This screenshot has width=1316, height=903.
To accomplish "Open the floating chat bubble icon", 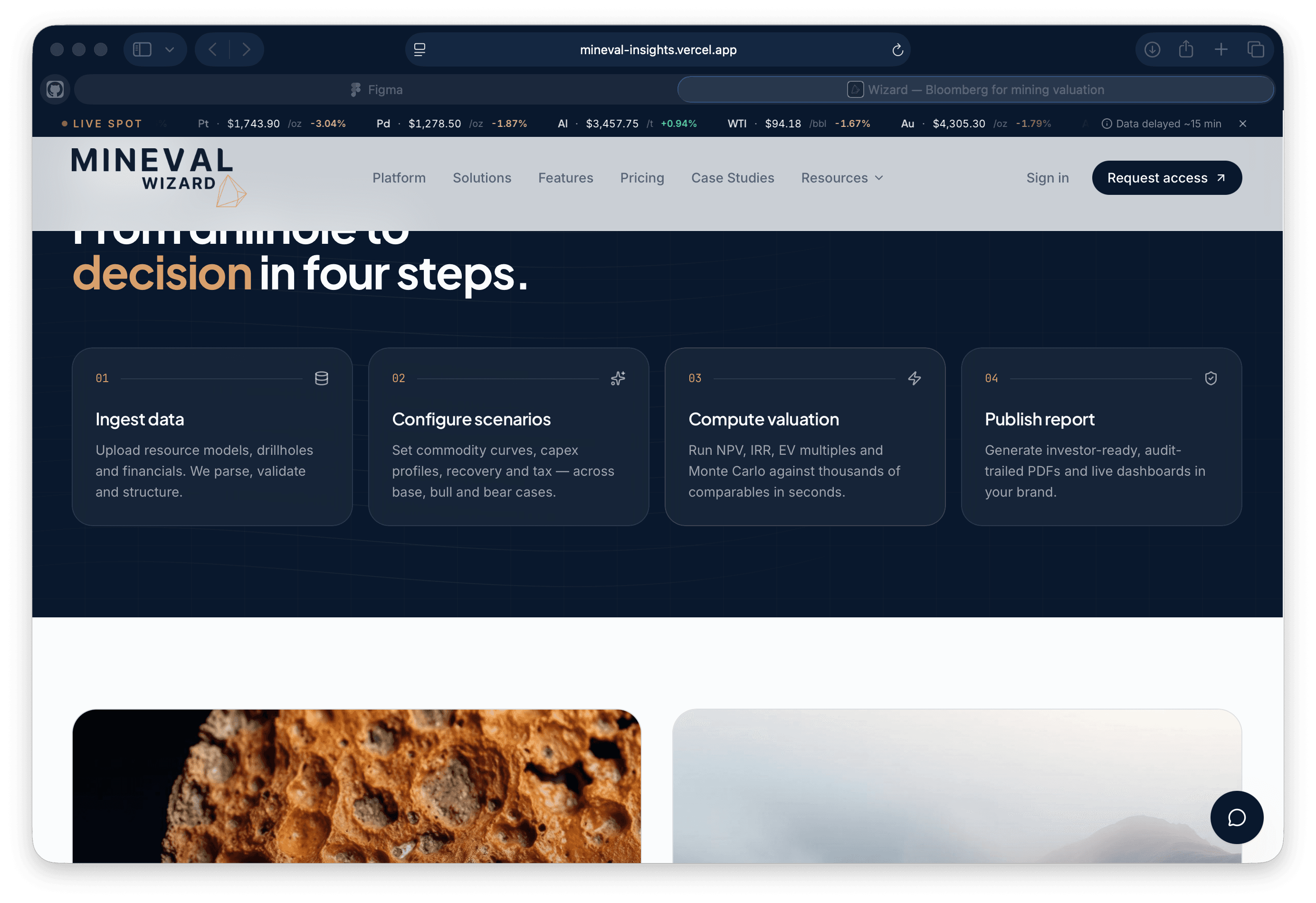I will tap(1236, 817).
